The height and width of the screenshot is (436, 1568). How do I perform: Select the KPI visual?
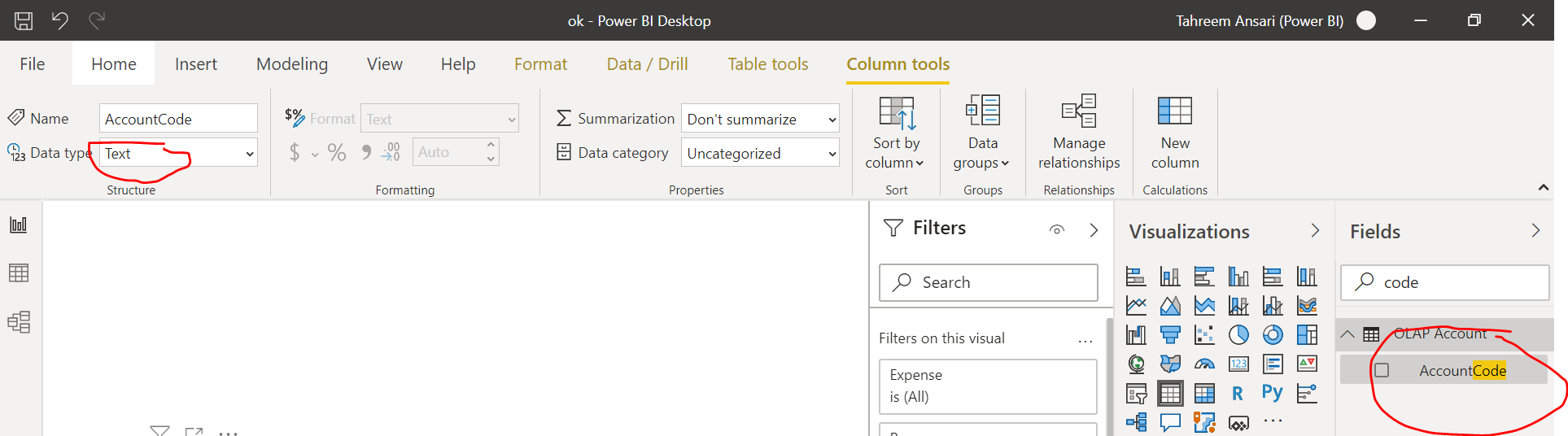pos(1307,364)
